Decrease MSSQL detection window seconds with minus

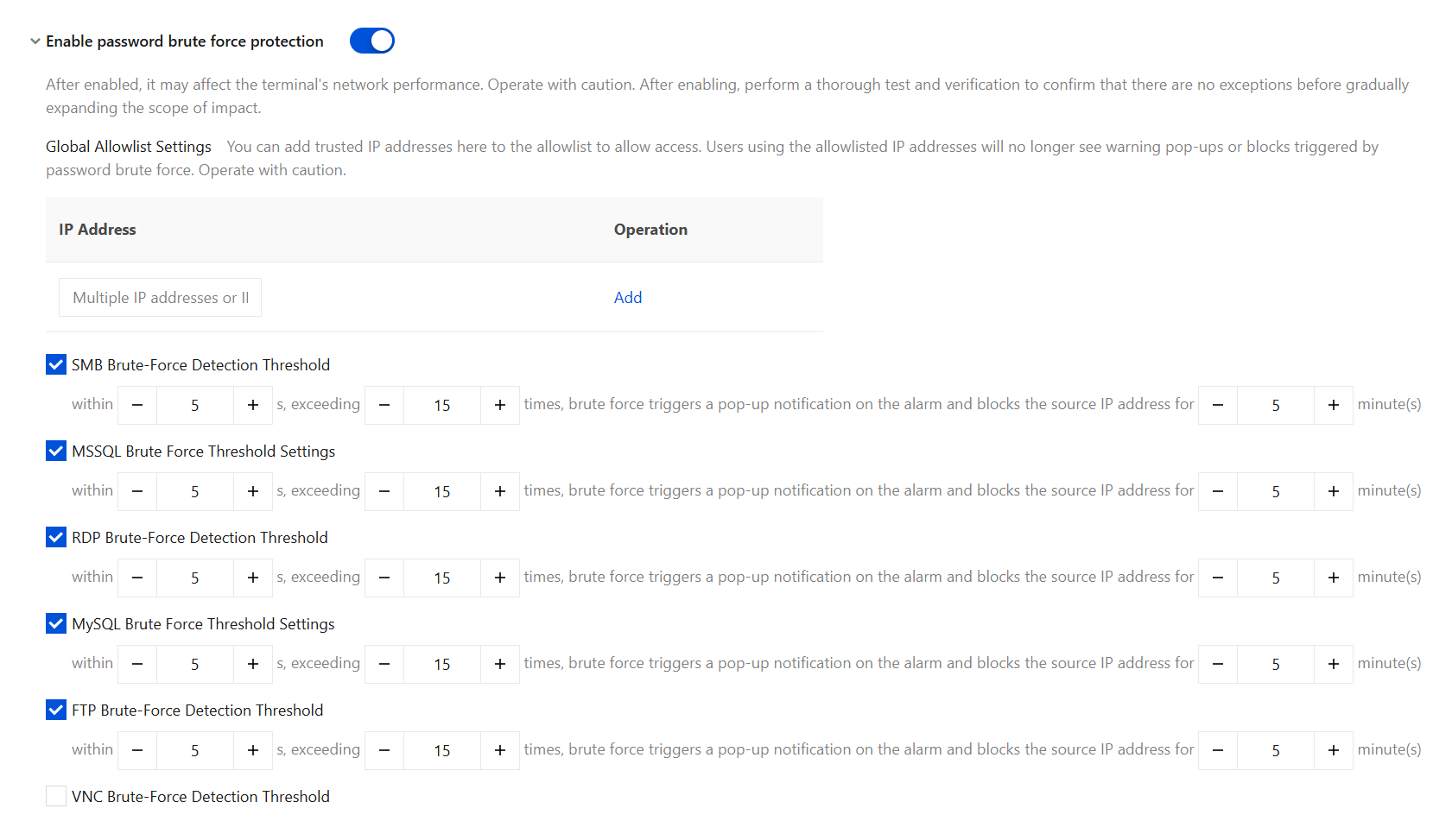coord(137,491)
